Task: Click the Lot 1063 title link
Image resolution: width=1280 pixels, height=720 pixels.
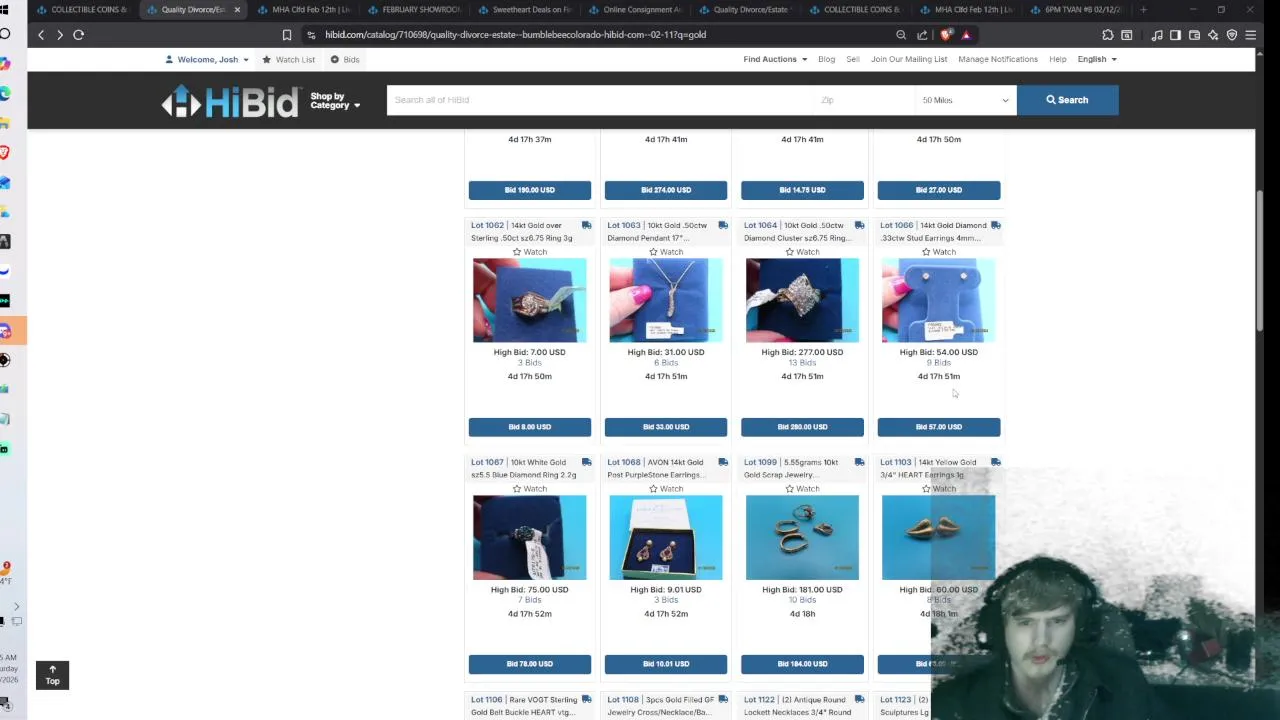Action: coord(659,231)
